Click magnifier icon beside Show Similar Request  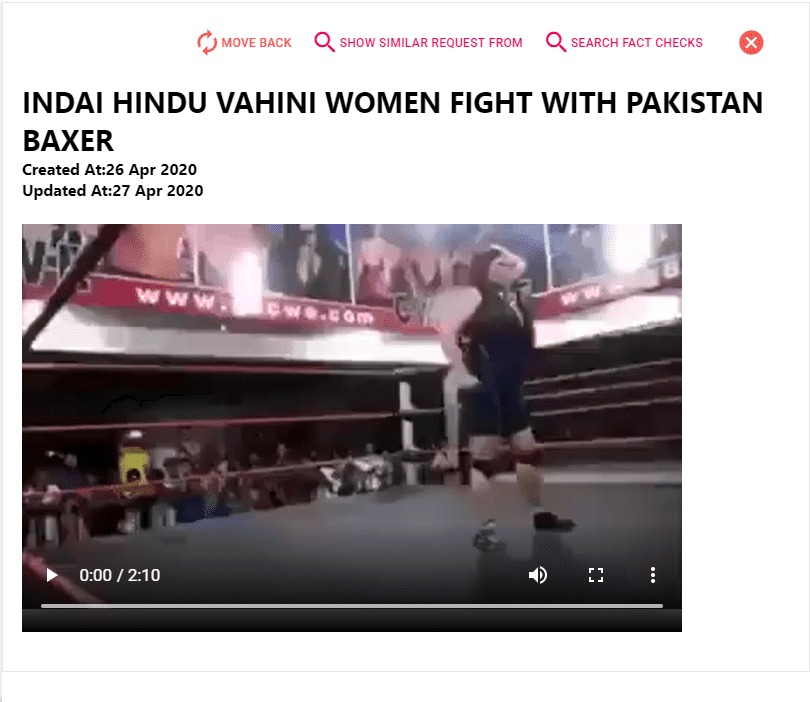(x=324, y=42)
